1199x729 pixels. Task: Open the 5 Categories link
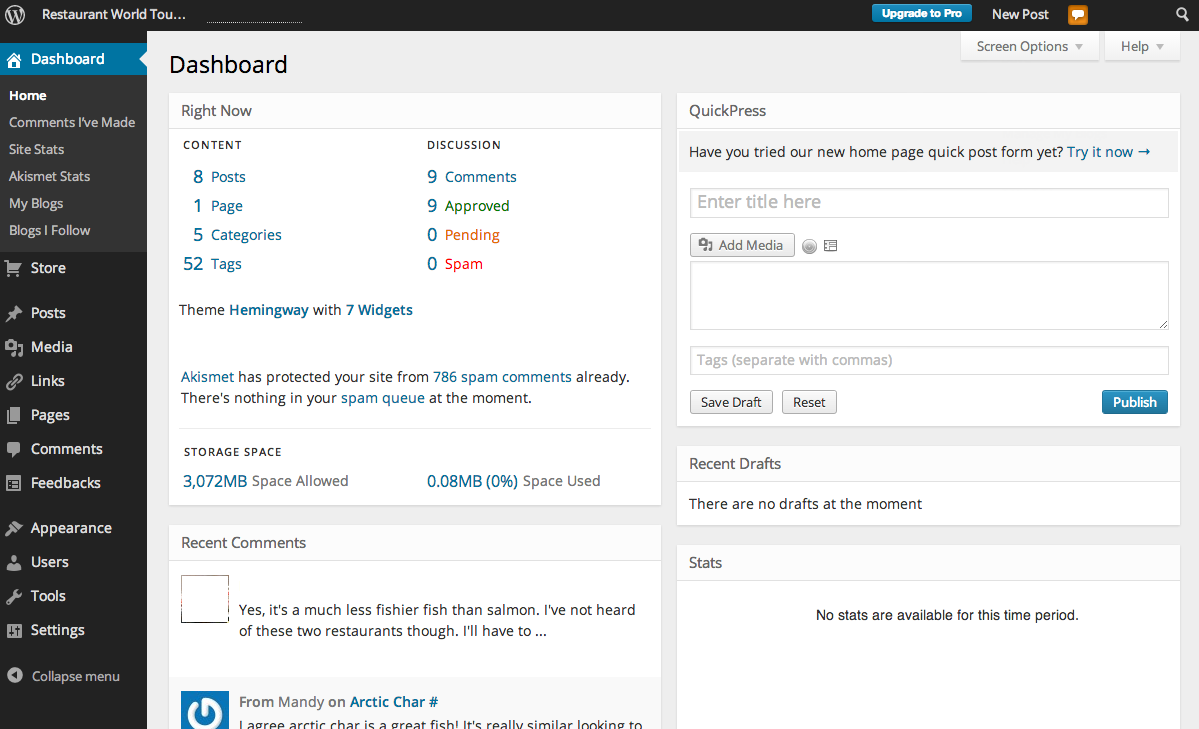pyautogui.click(x=237, y=235)
